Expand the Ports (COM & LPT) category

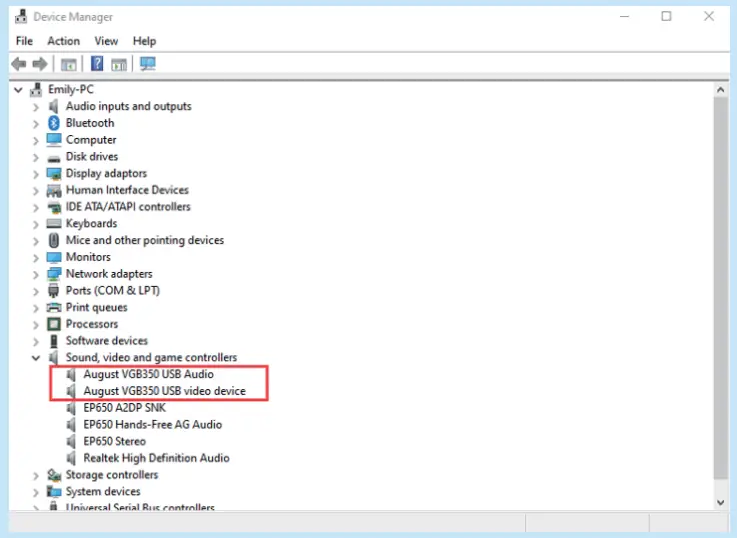[x=36, y=291]
